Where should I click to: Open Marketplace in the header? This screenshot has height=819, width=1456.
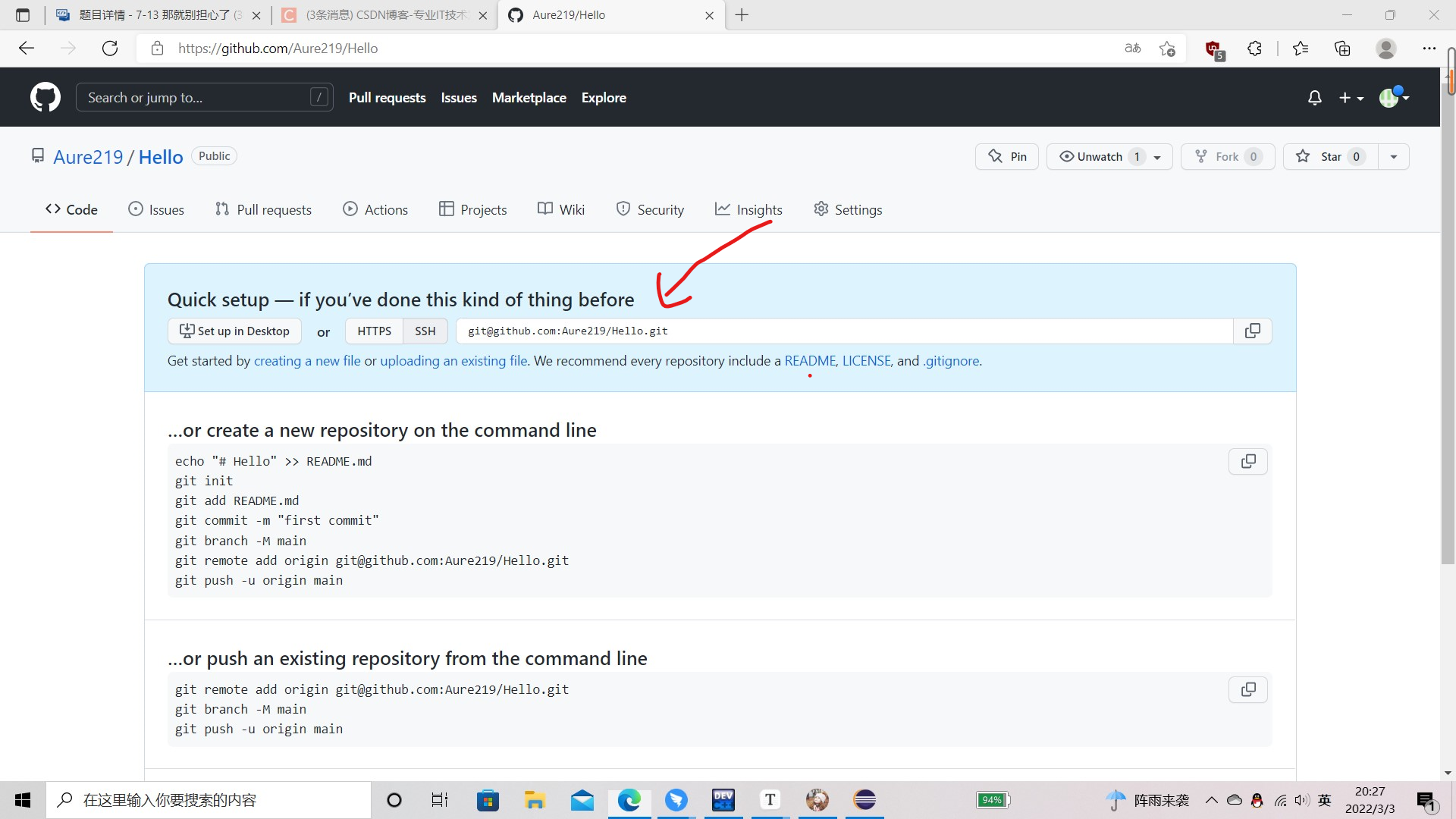[529, 98]
